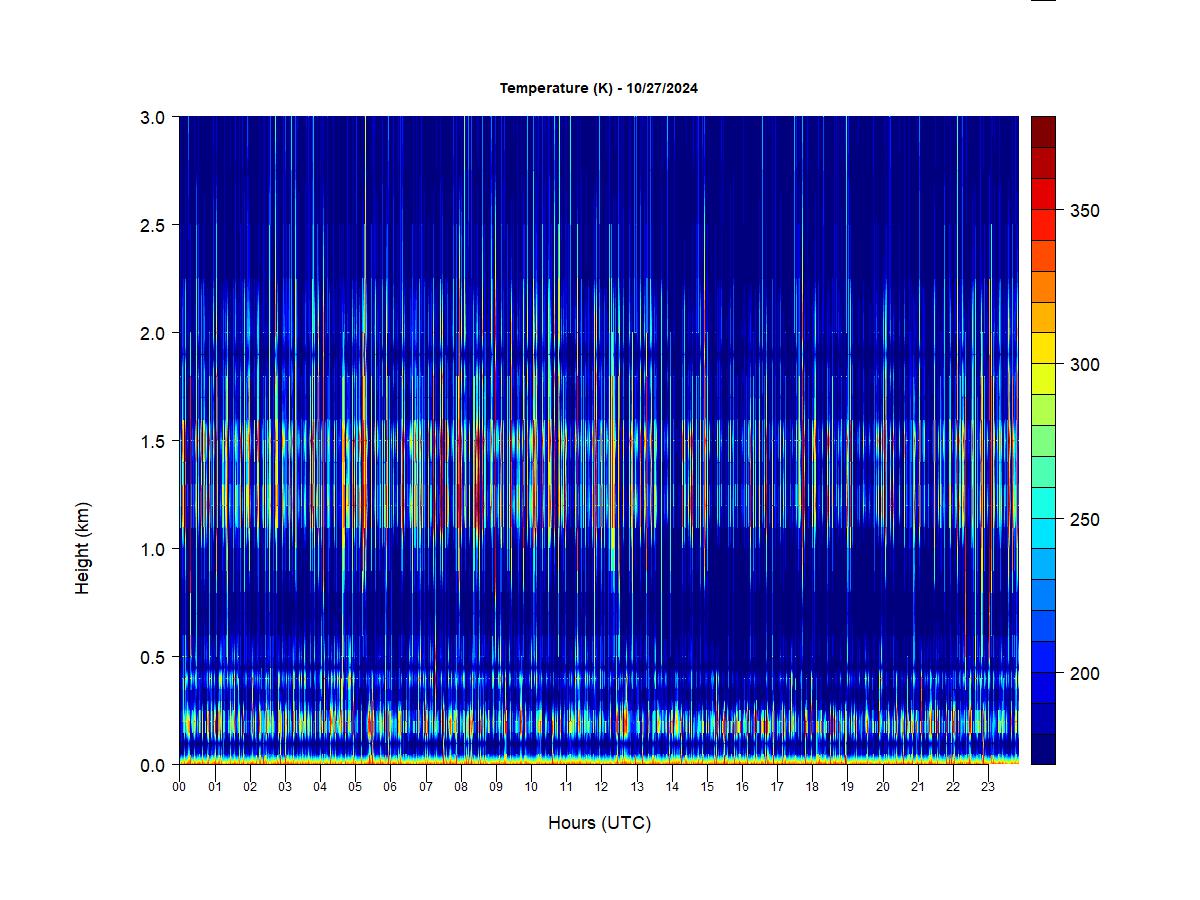Click the dark red top colorbar segment
This screenshot has width=1200, height=900.
pos(1043,132)
